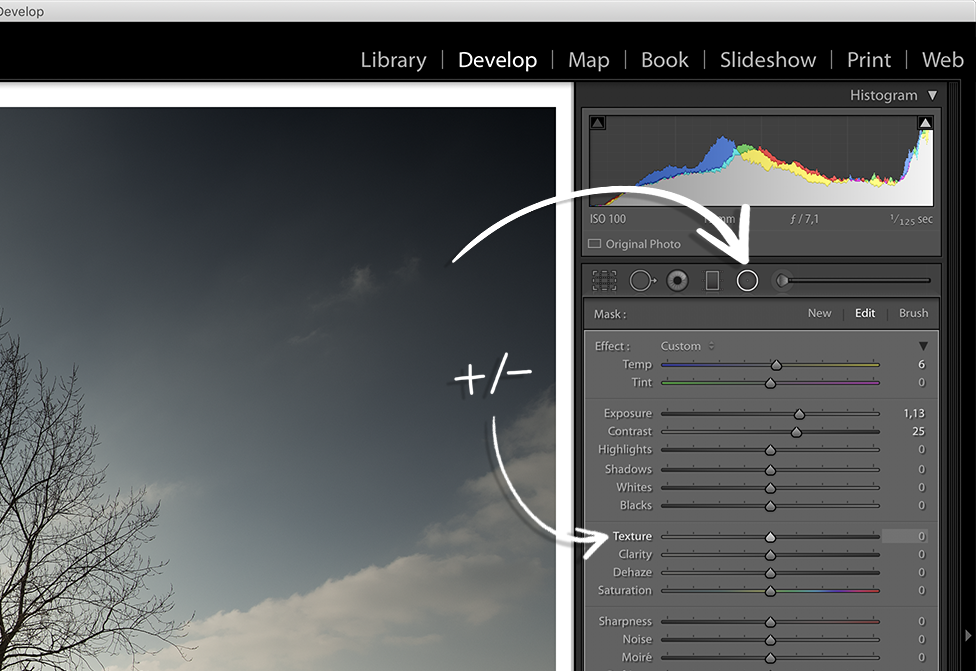The image size is (976, 671).
Task: Click the Sharpness slider handle
Action: click(771, 622)
